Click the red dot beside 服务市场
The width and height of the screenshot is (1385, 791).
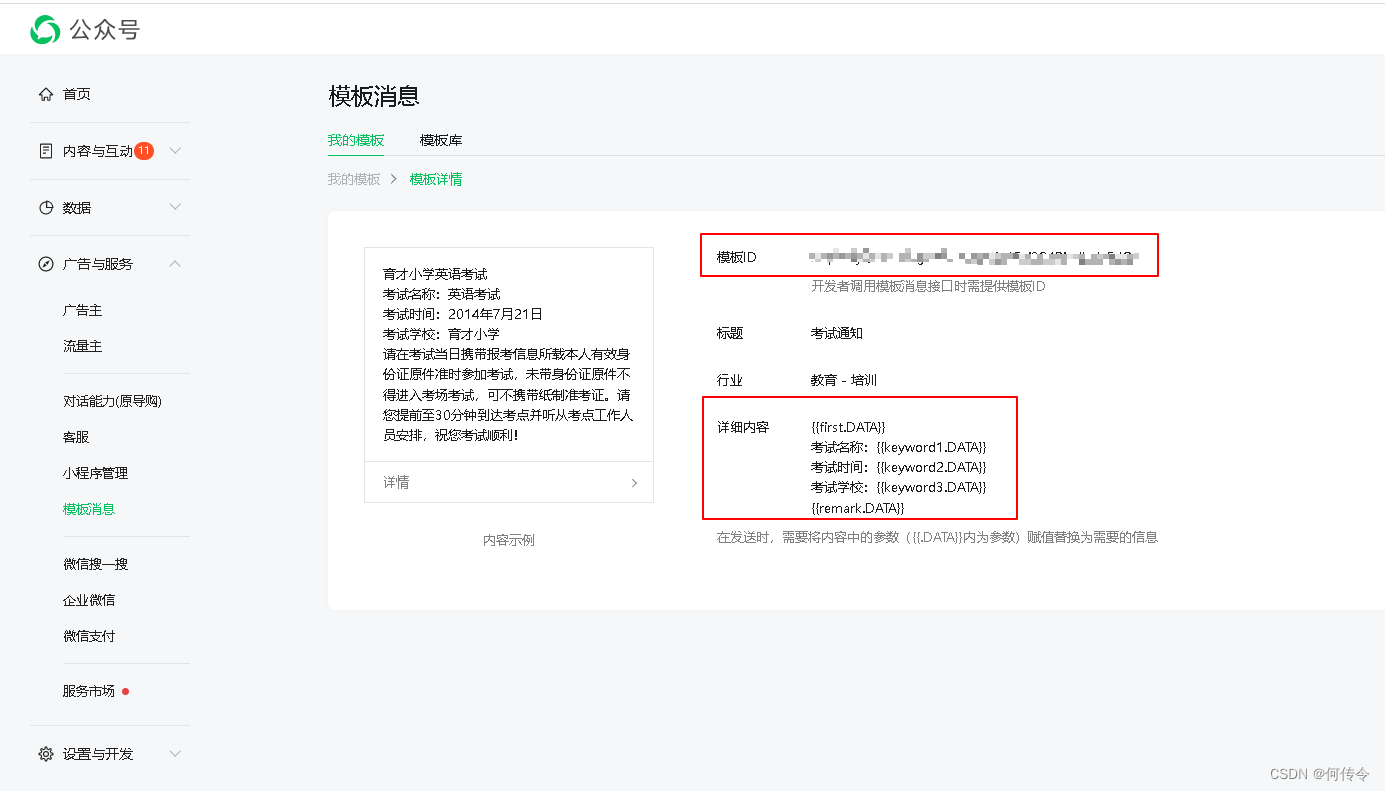tap(125, 691)
